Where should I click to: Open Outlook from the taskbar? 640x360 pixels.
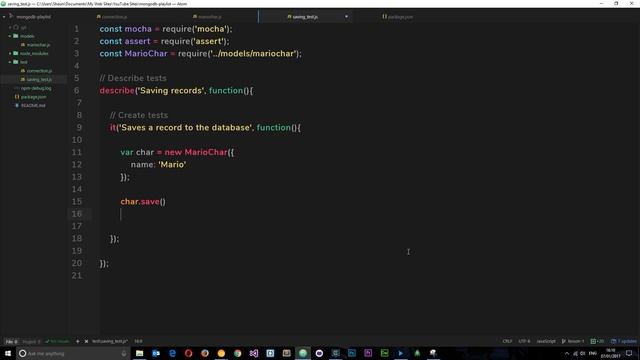[x=156, y=353]
